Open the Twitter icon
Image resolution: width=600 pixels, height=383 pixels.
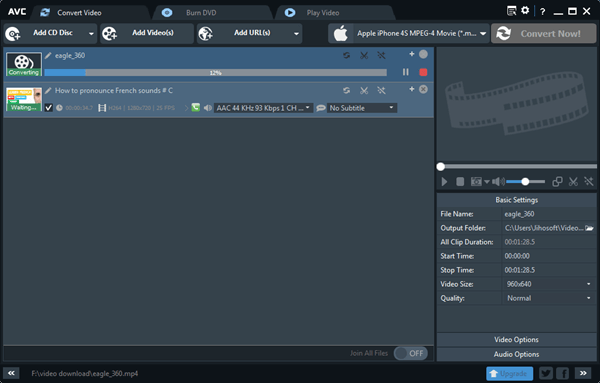[x=546, y=373]
